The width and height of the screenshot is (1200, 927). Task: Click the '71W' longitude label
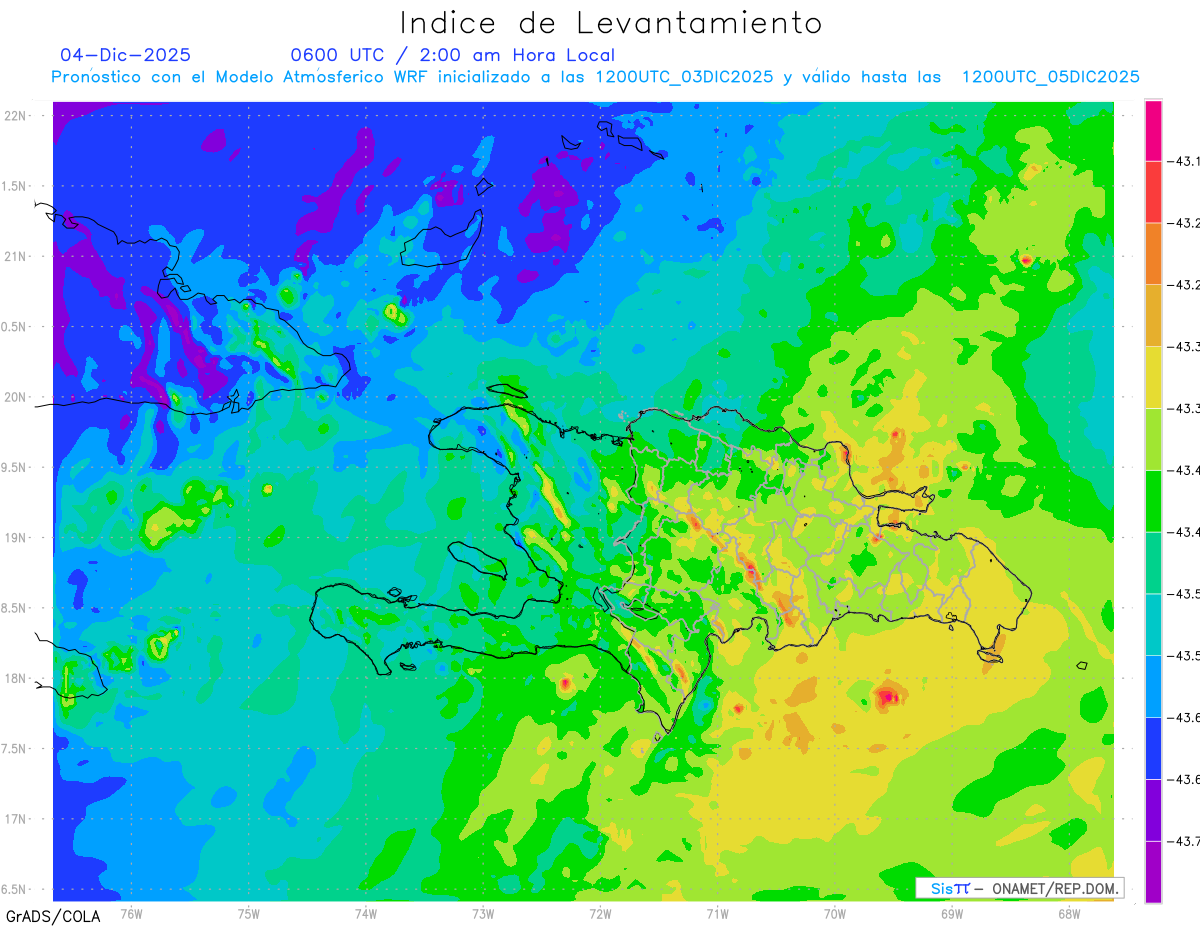pos(717,913)
